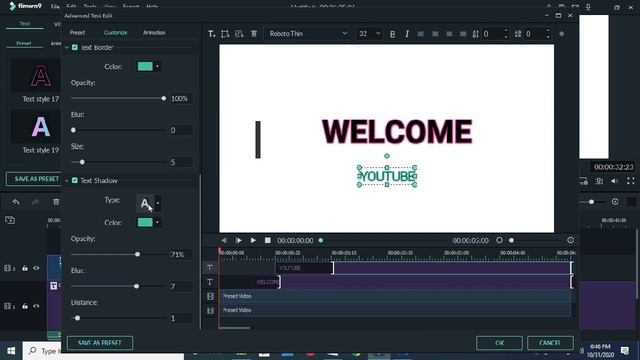The width and height of the screenshot is (640, 360).
Task: Click zoom in circle on dialog timeline
Action: [x=571, y=240]
